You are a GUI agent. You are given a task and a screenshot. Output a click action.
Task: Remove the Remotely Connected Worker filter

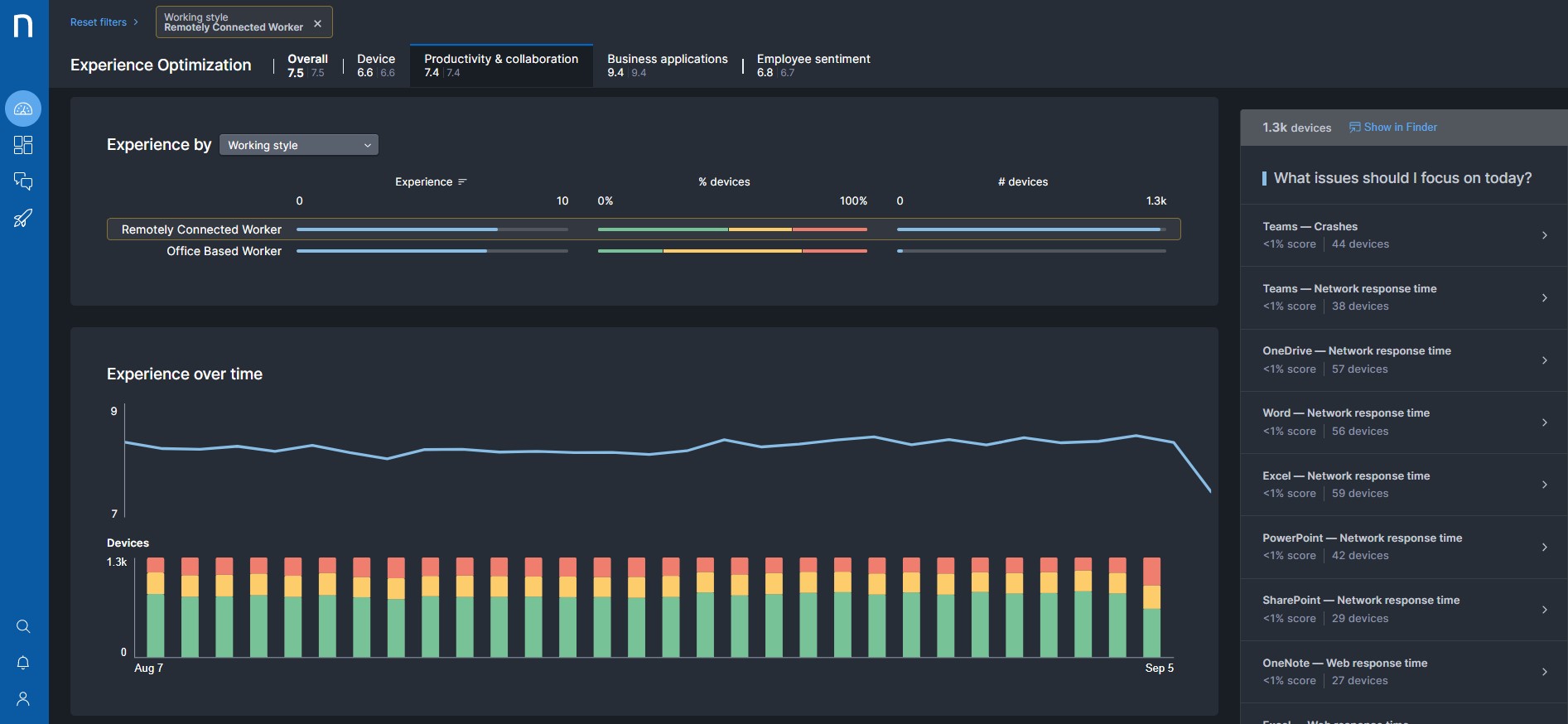[317, 23]
